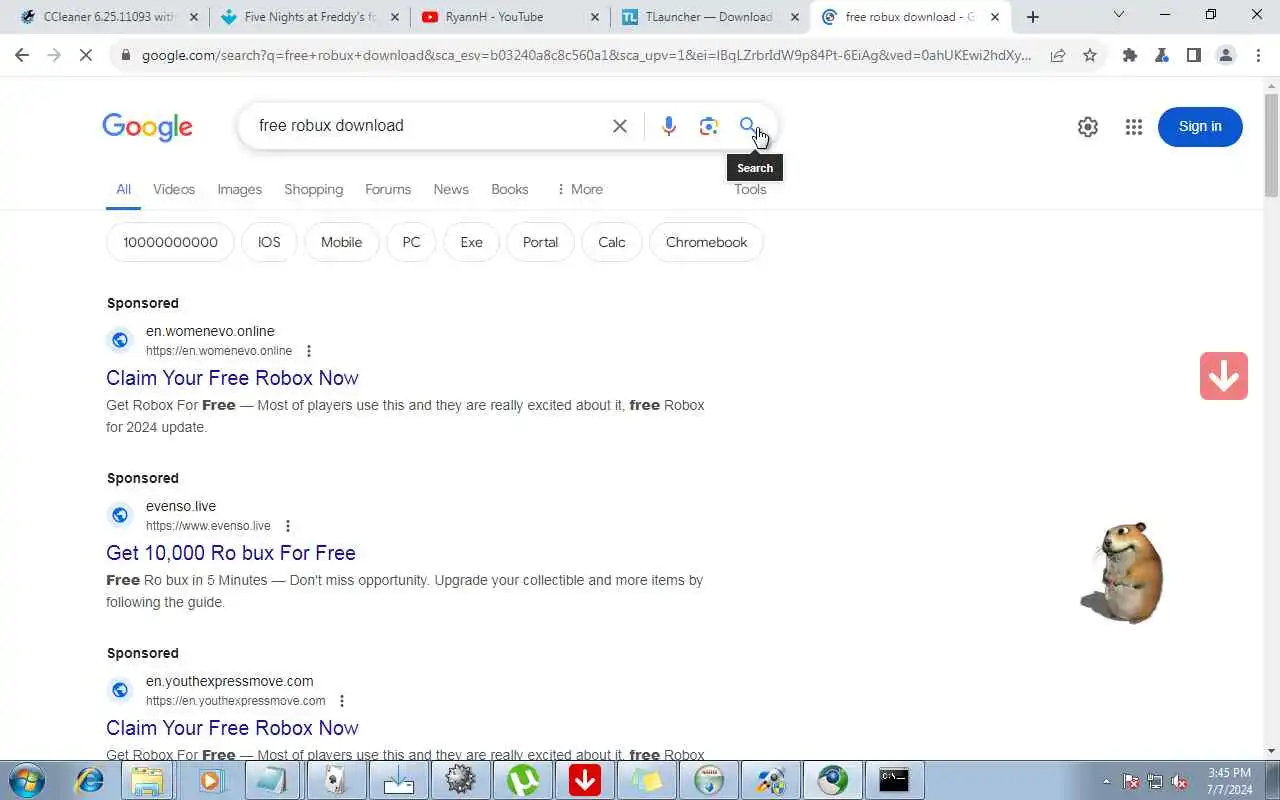Select the Shopping search filter
Screen dimensions: 1280x800
[313, 189]
